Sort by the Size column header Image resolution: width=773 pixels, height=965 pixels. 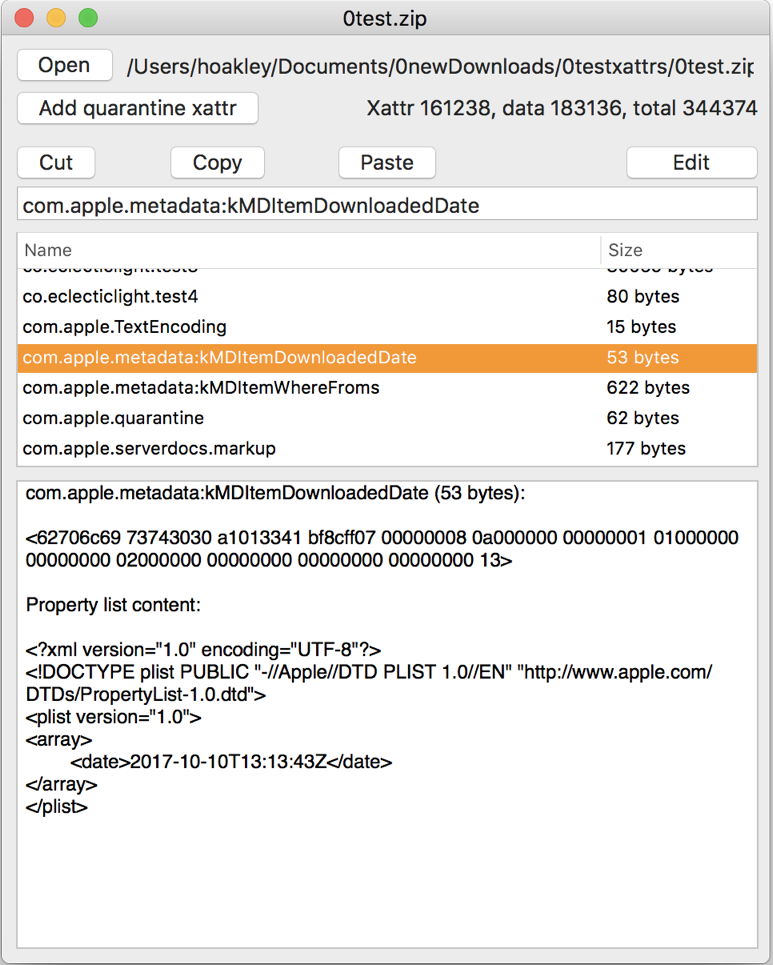point(678,250)
